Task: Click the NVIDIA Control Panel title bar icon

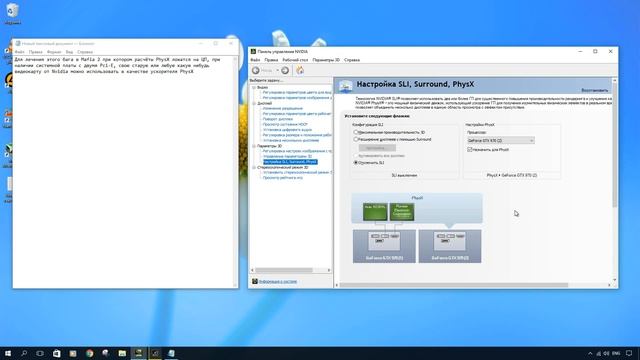Action: 253,51
